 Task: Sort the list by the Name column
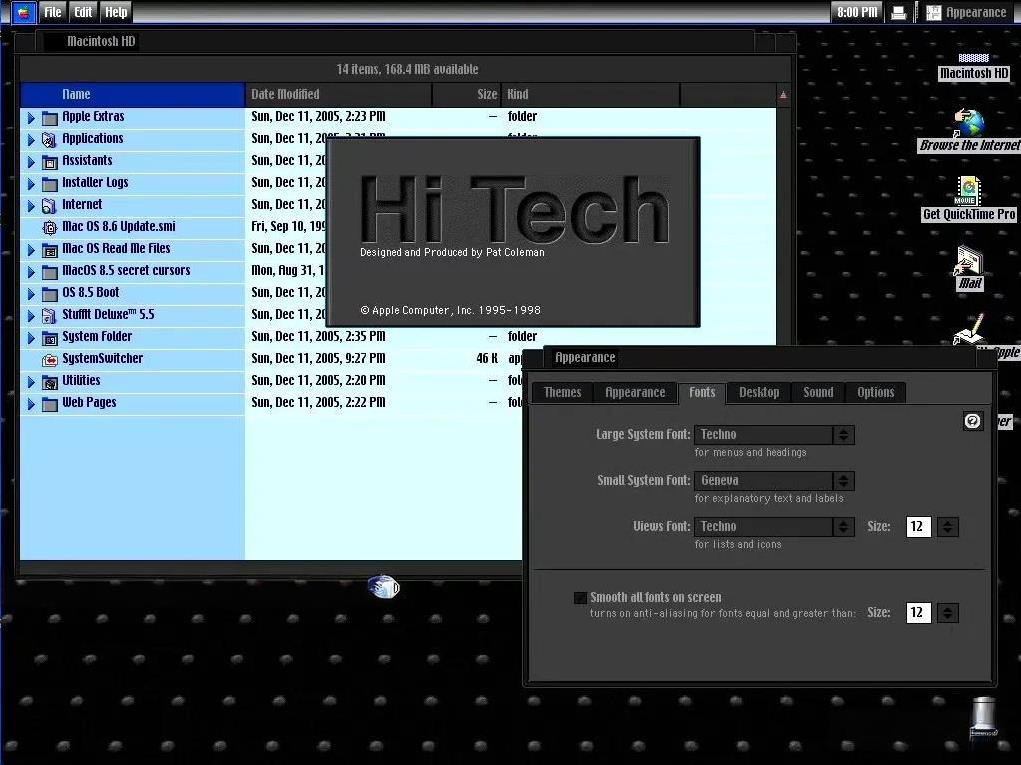click(x=133, y=94)
